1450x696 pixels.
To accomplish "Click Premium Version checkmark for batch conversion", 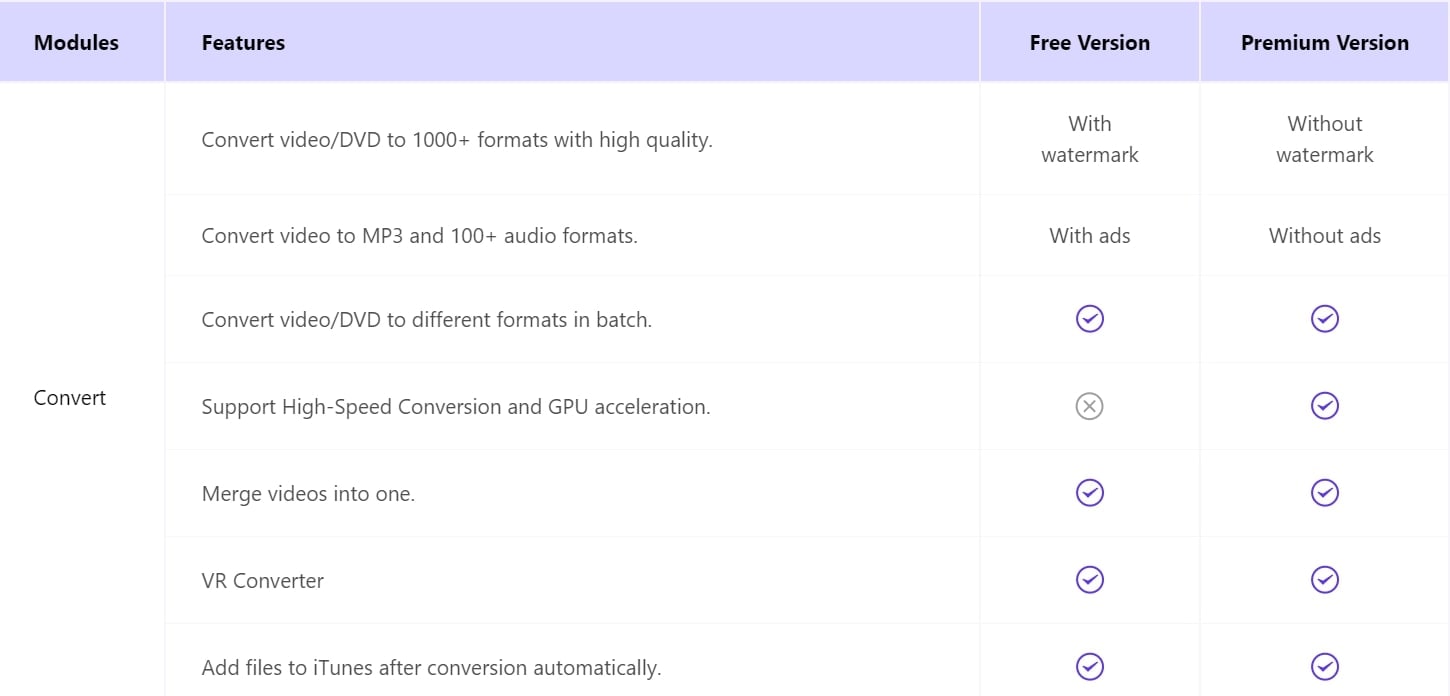I will [x=1324, y=319].
